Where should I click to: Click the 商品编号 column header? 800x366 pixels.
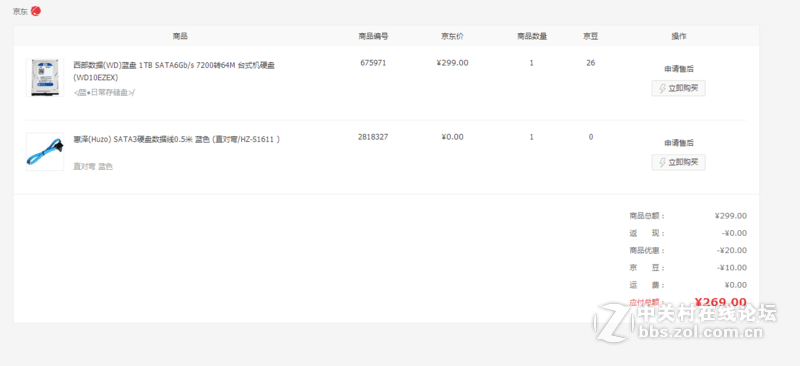coord(373,36)
